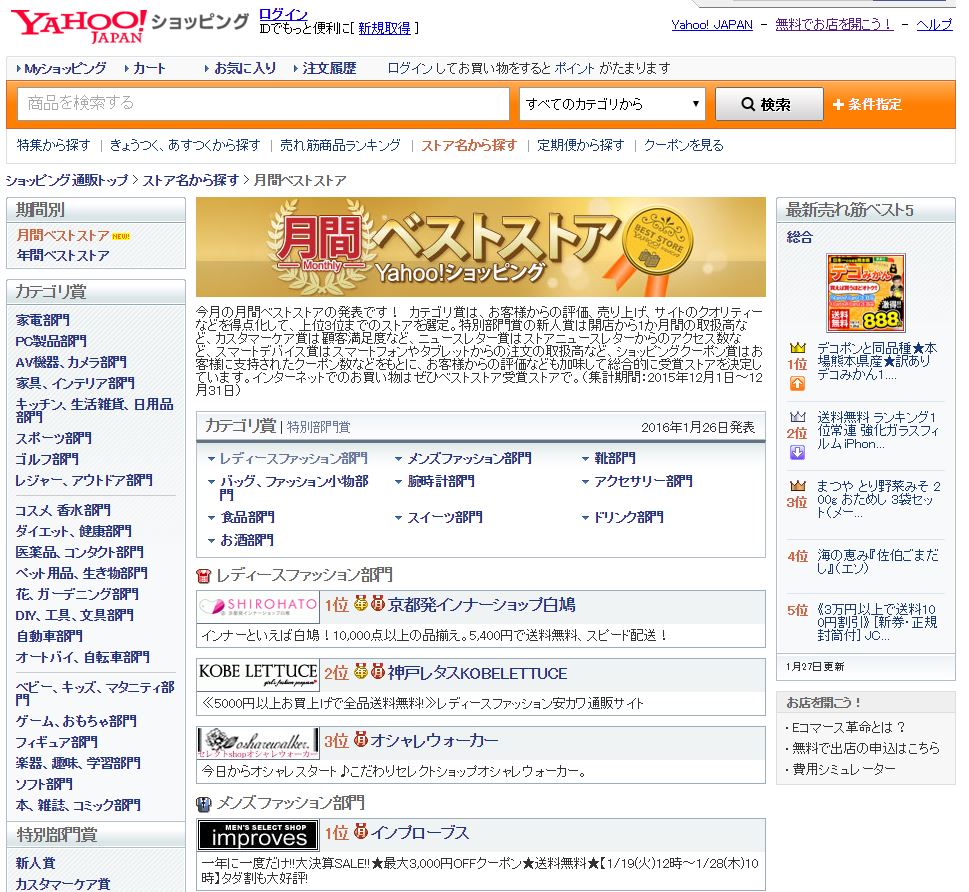Select 定期便から探す tab
969x892 pixels.
[x=581, y=145]
